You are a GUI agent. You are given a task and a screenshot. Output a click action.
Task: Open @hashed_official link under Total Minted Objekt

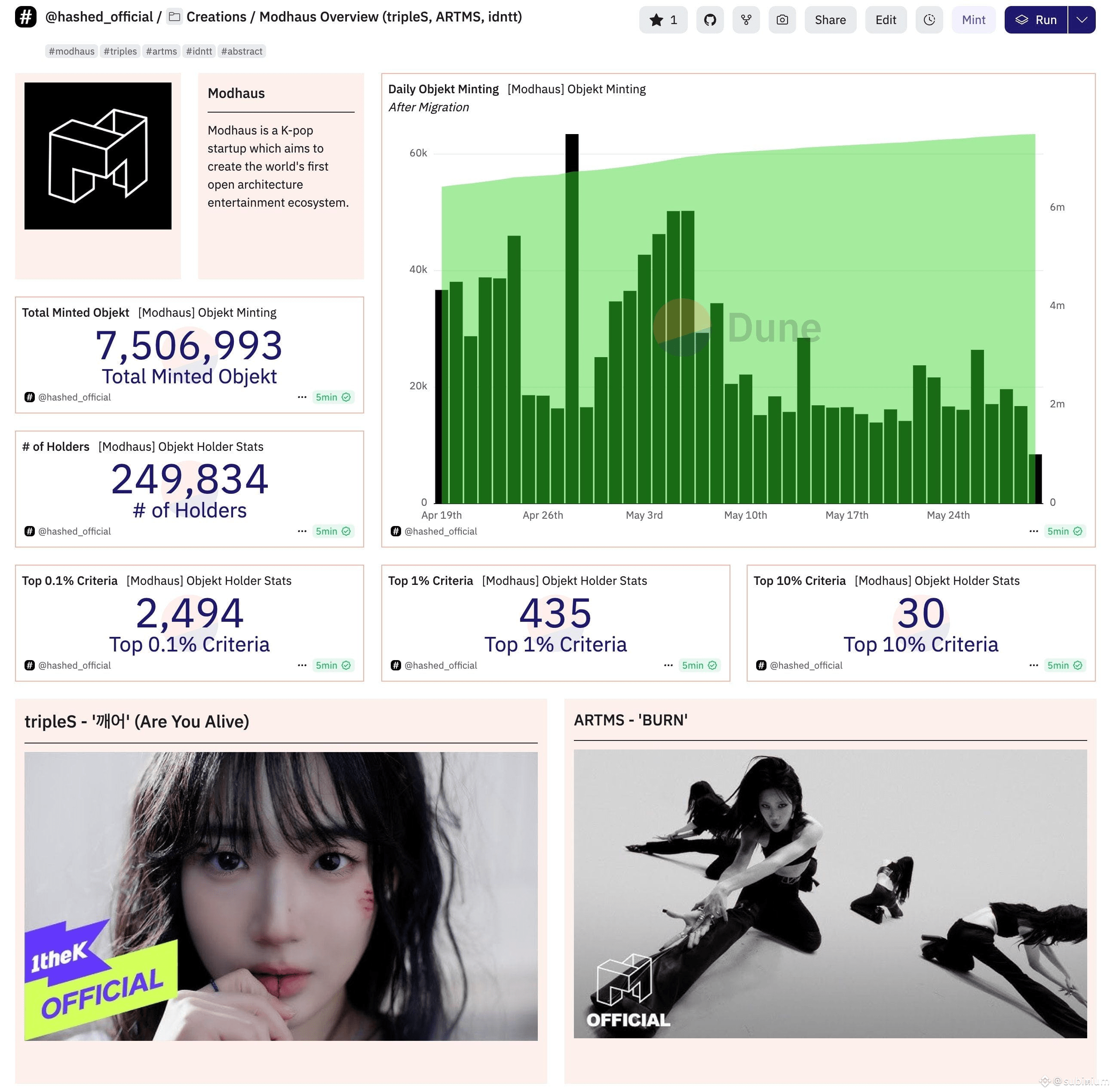(x=74, y=397)
